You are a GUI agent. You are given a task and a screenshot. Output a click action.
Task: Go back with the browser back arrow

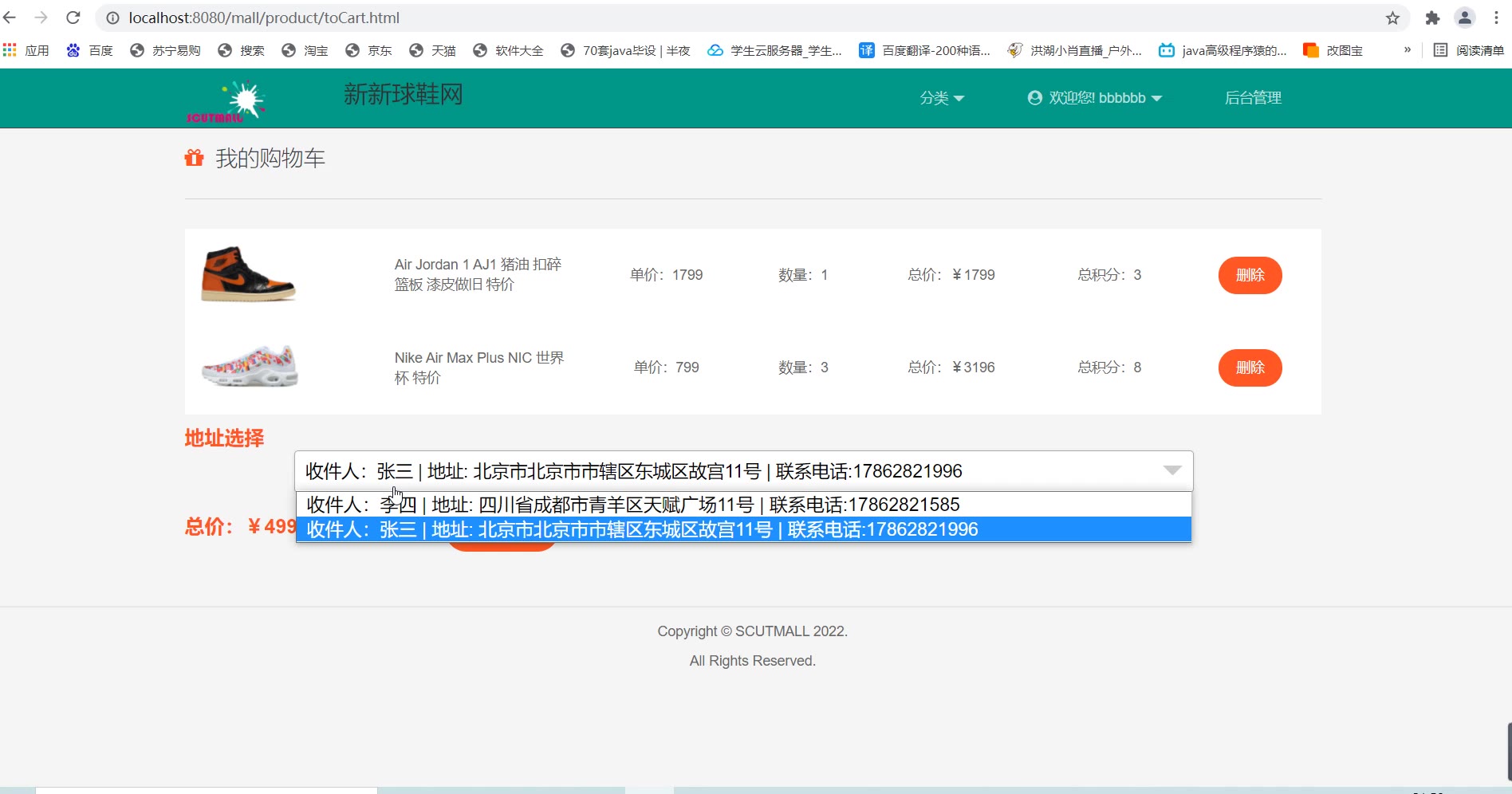10,18
